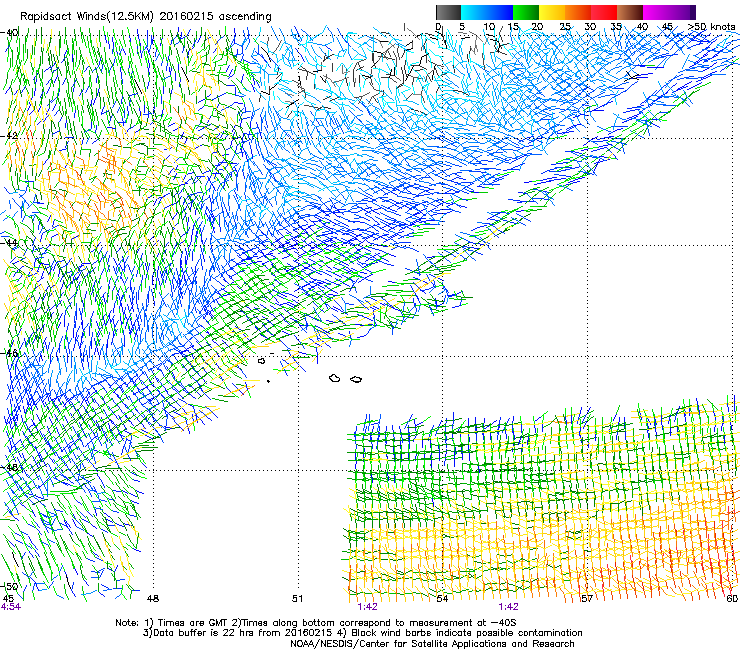Click the right island outline near 52E

[356, 379]
